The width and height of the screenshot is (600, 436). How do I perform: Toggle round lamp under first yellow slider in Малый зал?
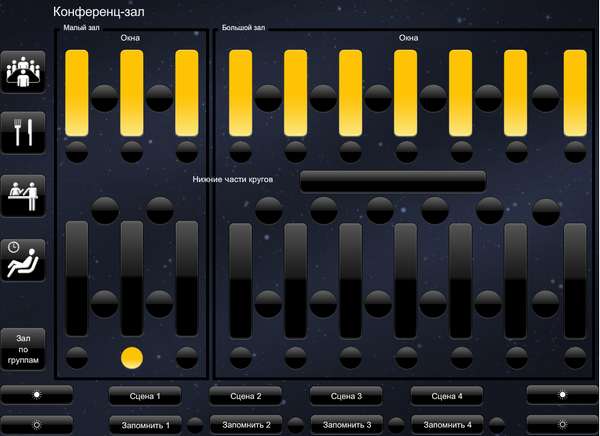coord(77,152)
